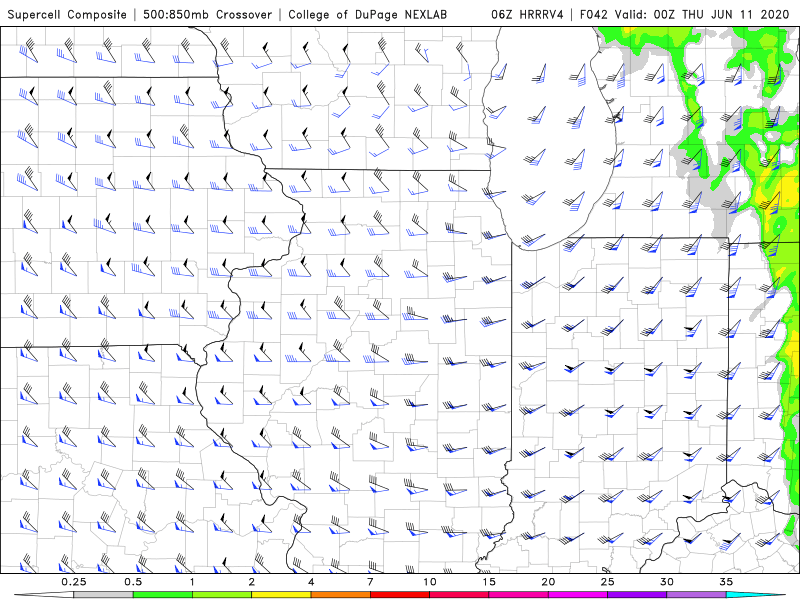800x600 pixels.
Task: Click the "Supercell Composite" title text
Action: (x=67, y=15)
